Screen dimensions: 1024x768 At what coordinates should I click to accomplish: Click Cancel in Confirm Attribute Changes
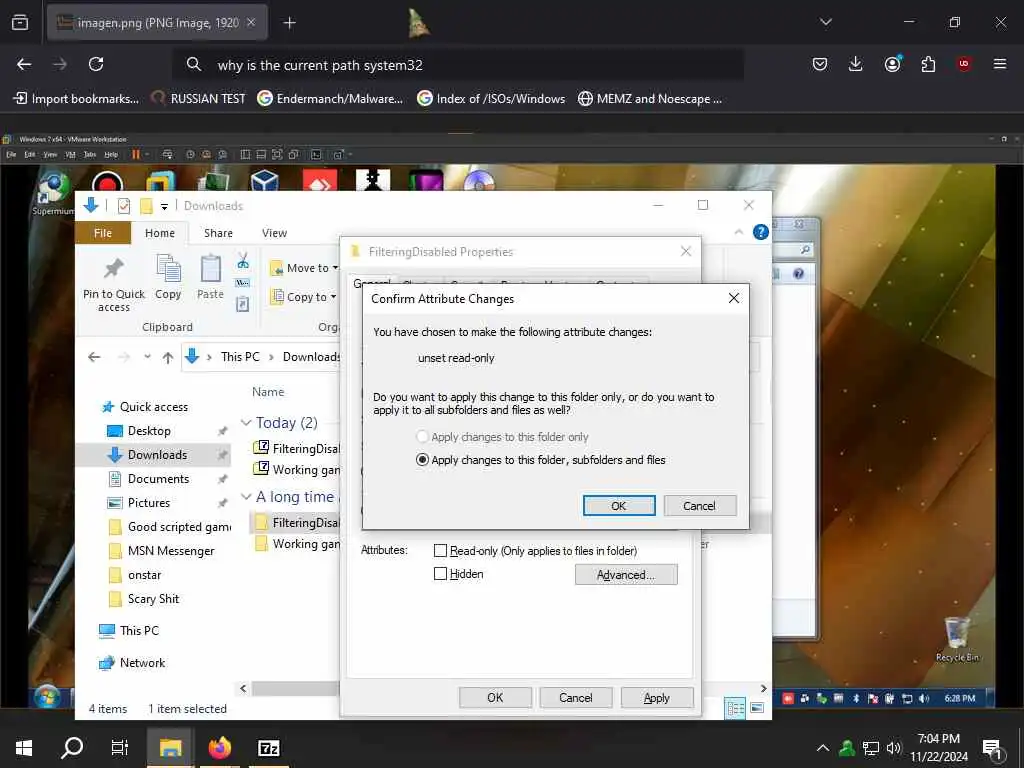tap(699, 505)
